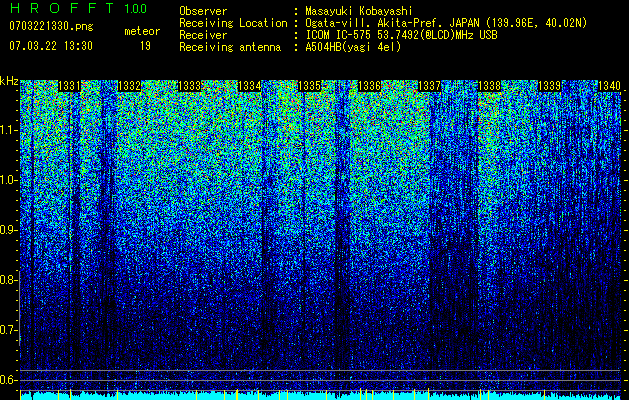629x400 pixels.
Task: Click the kHz axis unit label
Action: coord(9,81)
